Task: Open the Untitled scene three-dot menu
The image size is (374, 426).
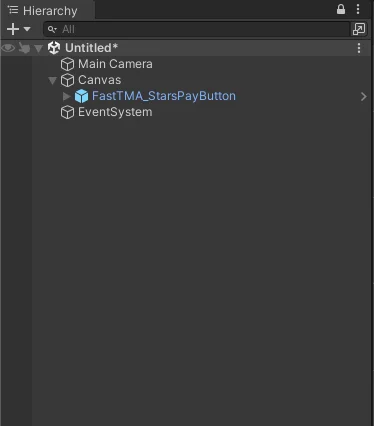Action: [x=359, y=48]
